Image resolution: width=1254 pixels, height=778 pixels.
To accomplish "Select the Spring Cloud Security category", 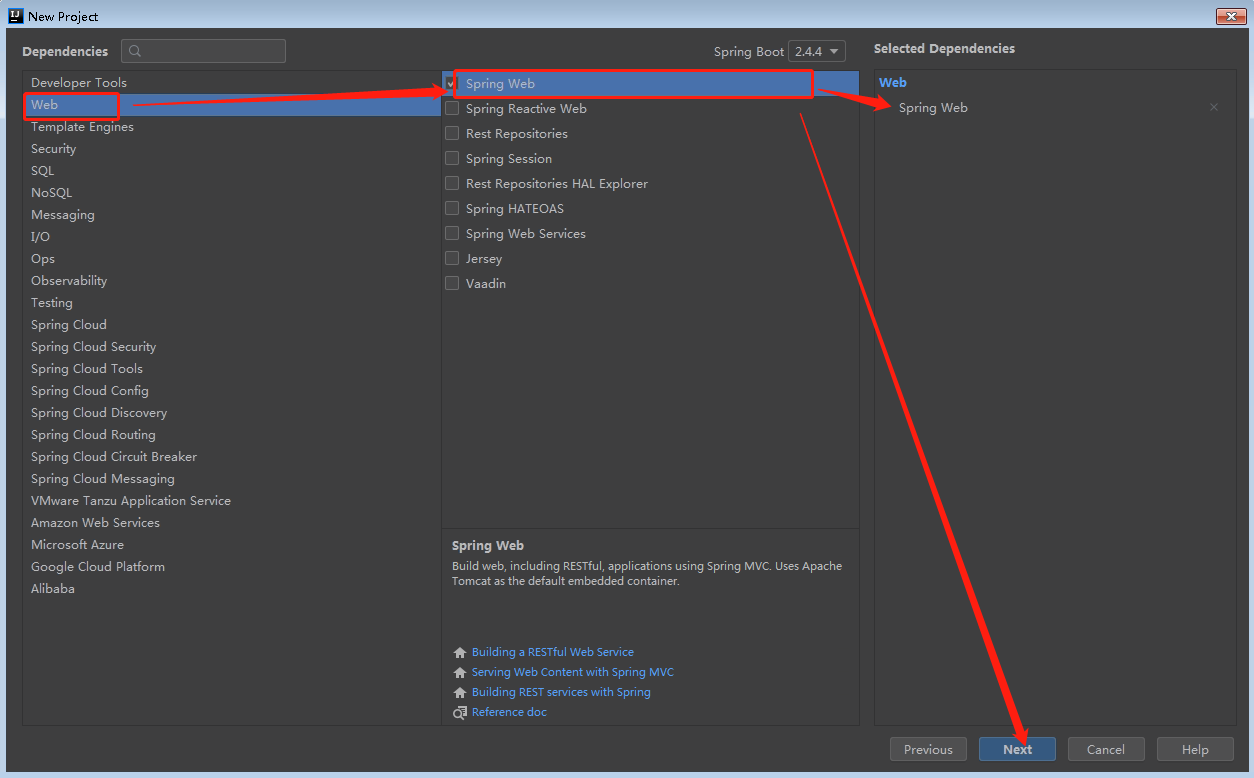I will click(x=231, y=347).
